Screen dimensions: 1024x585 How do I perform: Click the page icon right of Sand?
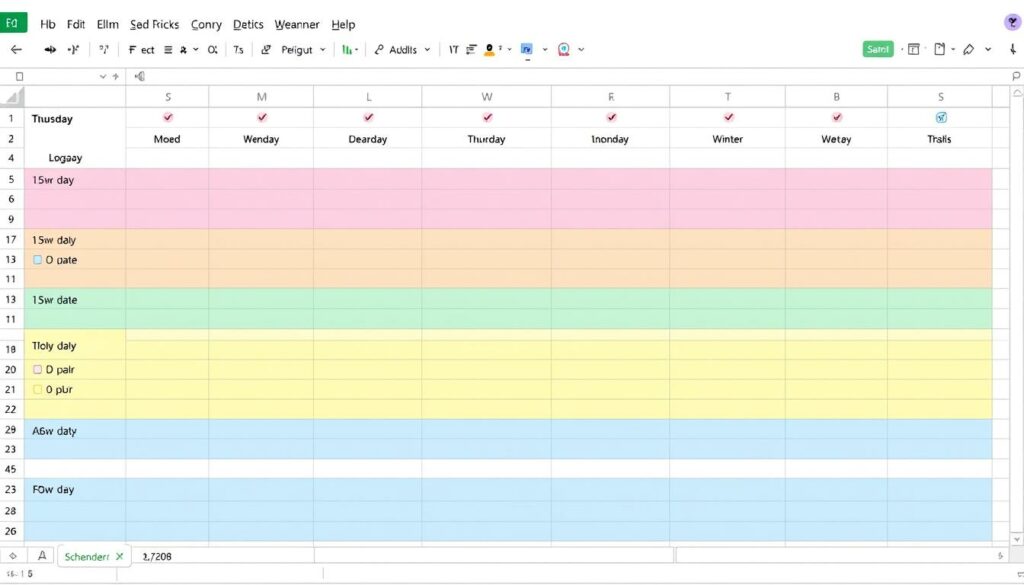pyautogui.click(x=939, y=49)
